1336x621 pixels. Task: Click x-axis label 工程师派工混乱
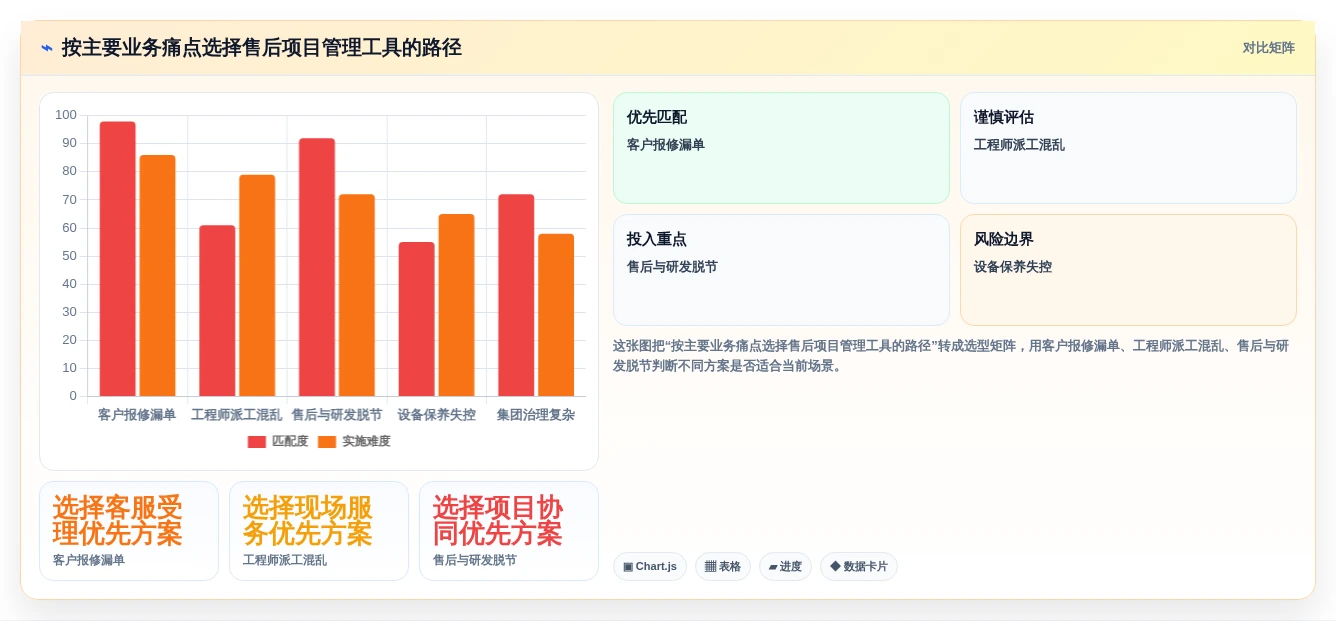pyautogui.click(x=237, y=415)
